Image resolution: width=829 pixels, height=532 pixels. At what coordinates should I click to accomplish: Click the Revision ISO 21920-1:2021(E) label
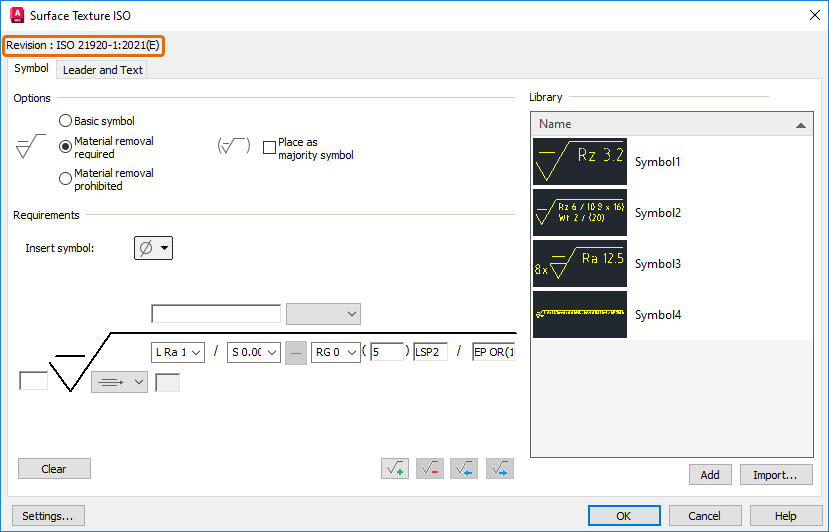(83, 45)
